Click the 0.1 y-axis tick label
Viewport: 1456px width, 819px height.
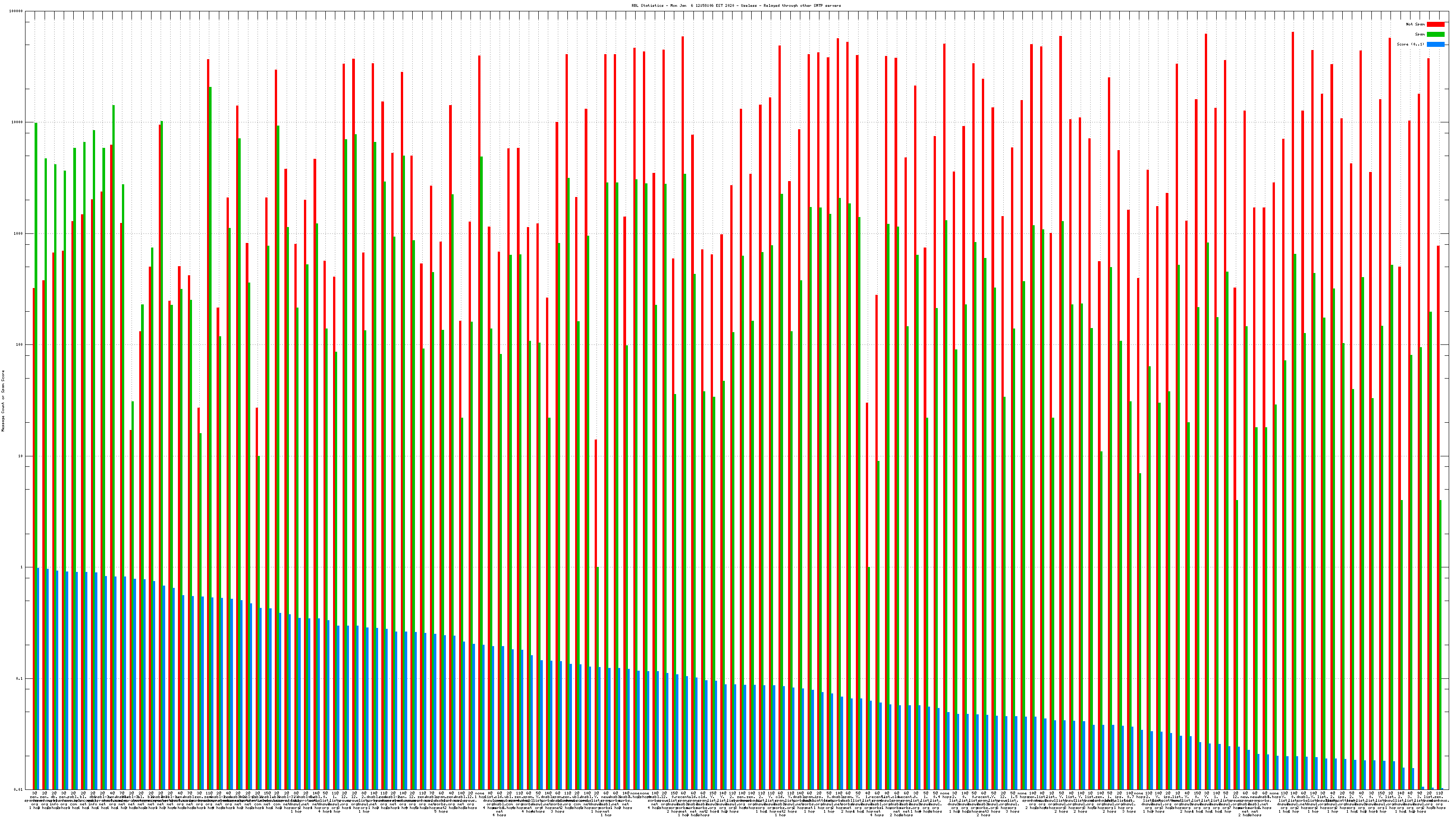pyautogui.click(x=20, y=679)
